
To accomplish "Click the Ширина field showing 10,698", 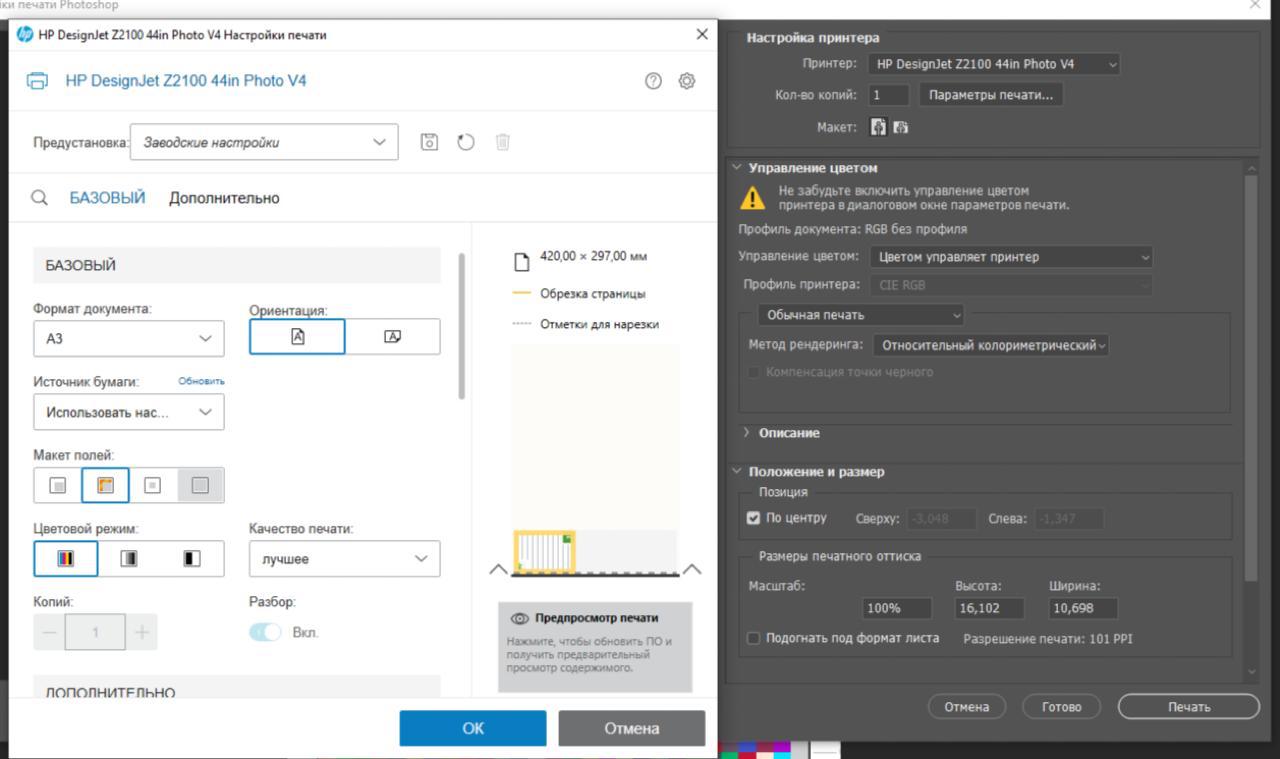I will pyautogui.click(x=1083, y=608).
